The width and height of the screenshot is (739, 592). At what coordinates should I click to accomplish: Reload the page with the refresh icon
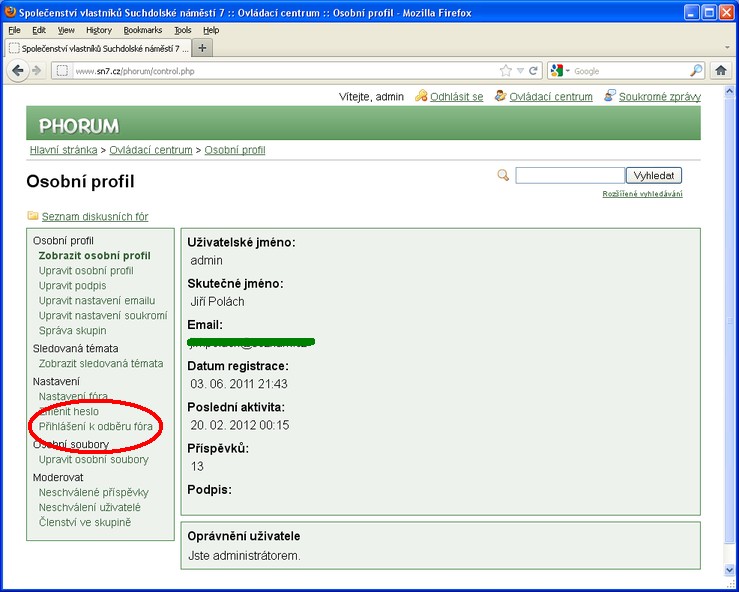pyautogui.click(x=534, y=71)
